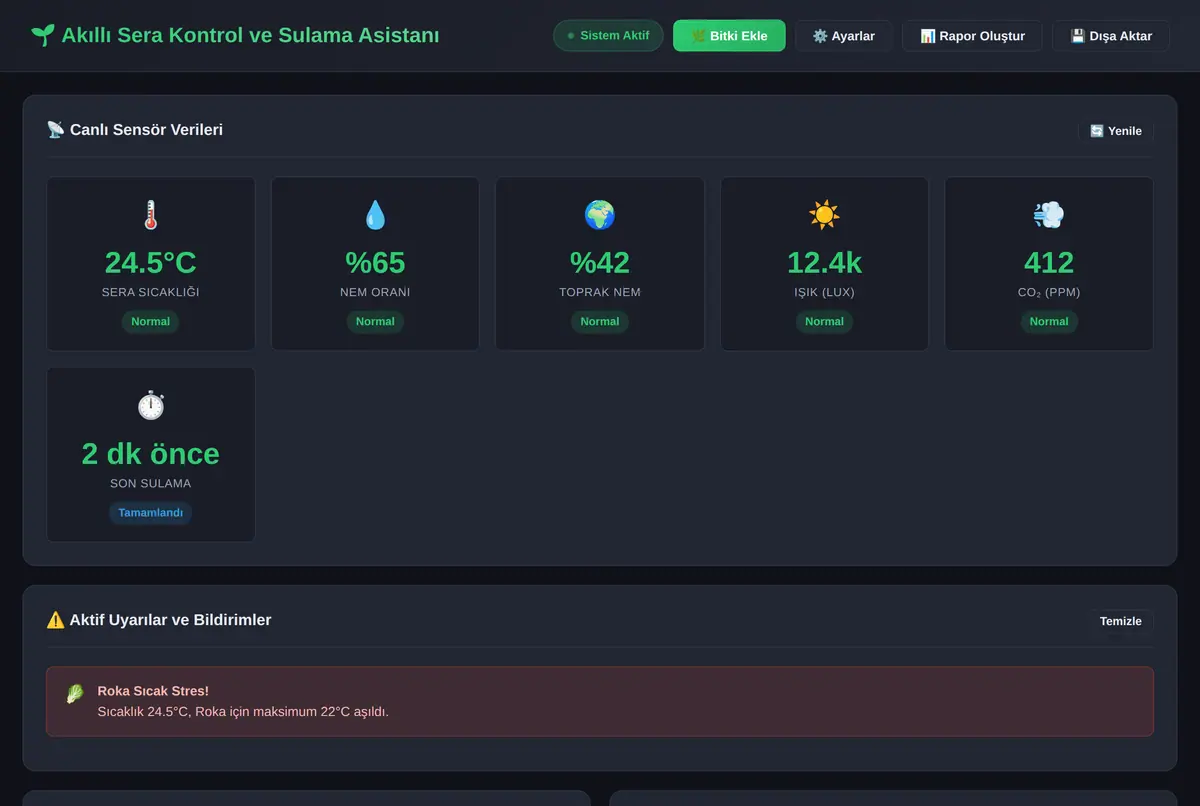Screen dimensions: 1200x806
Task: Click the globe icon for Toprak Nem
Action: point(600,215)
